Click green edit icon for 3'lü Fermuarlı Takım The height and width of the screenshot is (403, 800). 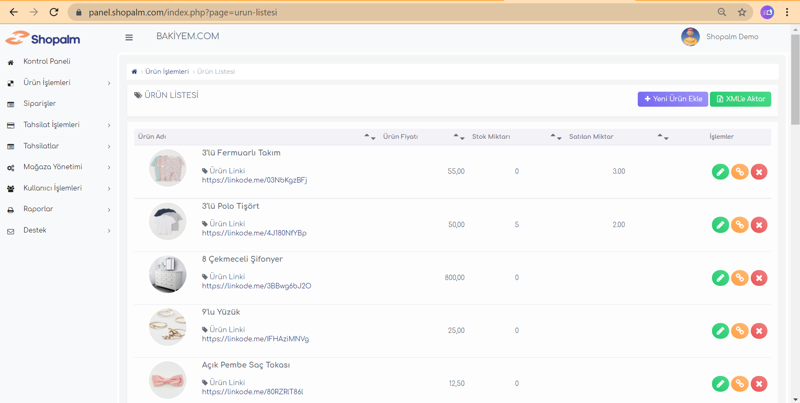[x=720, y=172]
